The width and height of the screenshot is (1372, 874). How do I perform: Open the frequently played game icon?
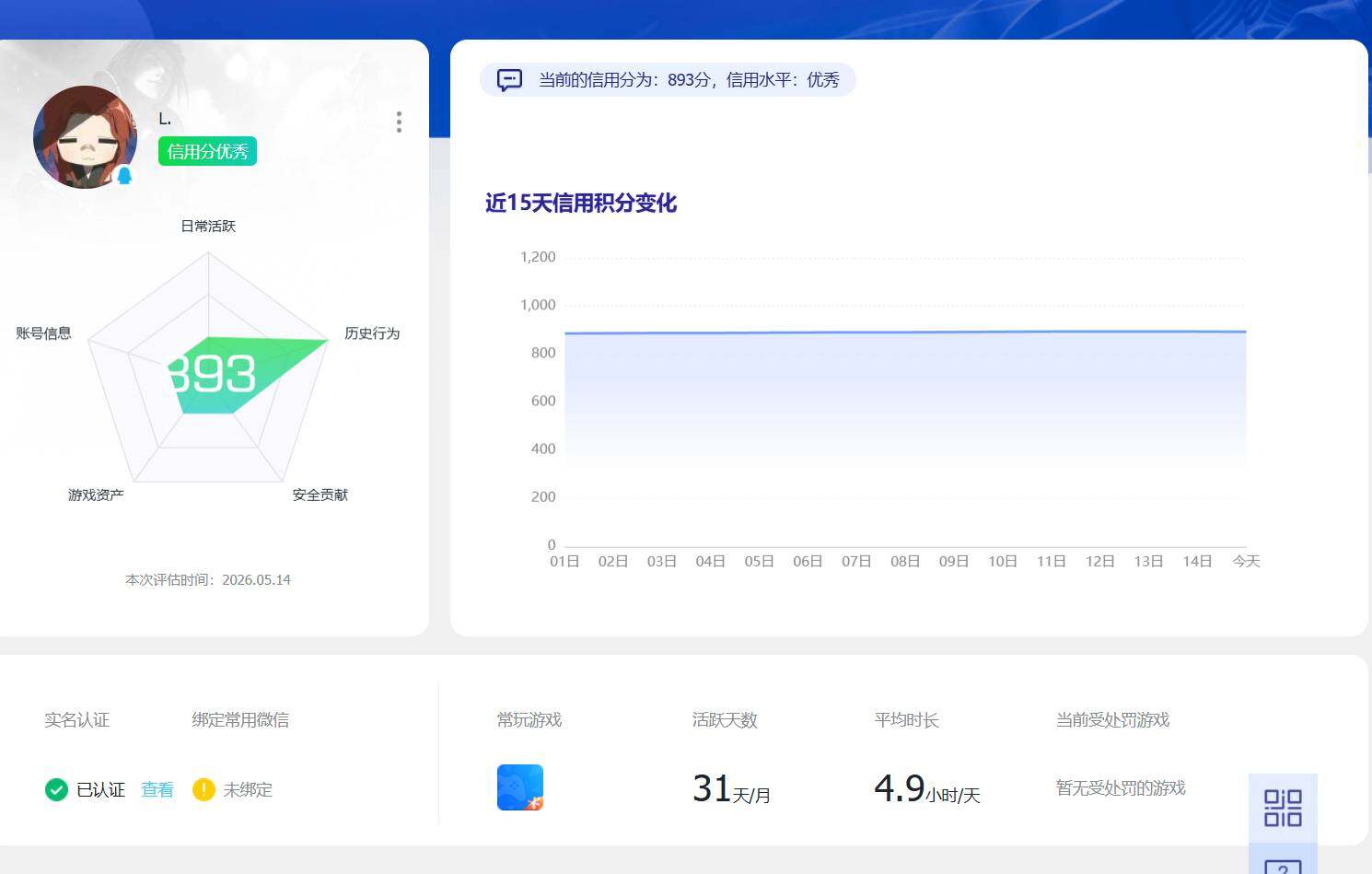tap(520, 787)
